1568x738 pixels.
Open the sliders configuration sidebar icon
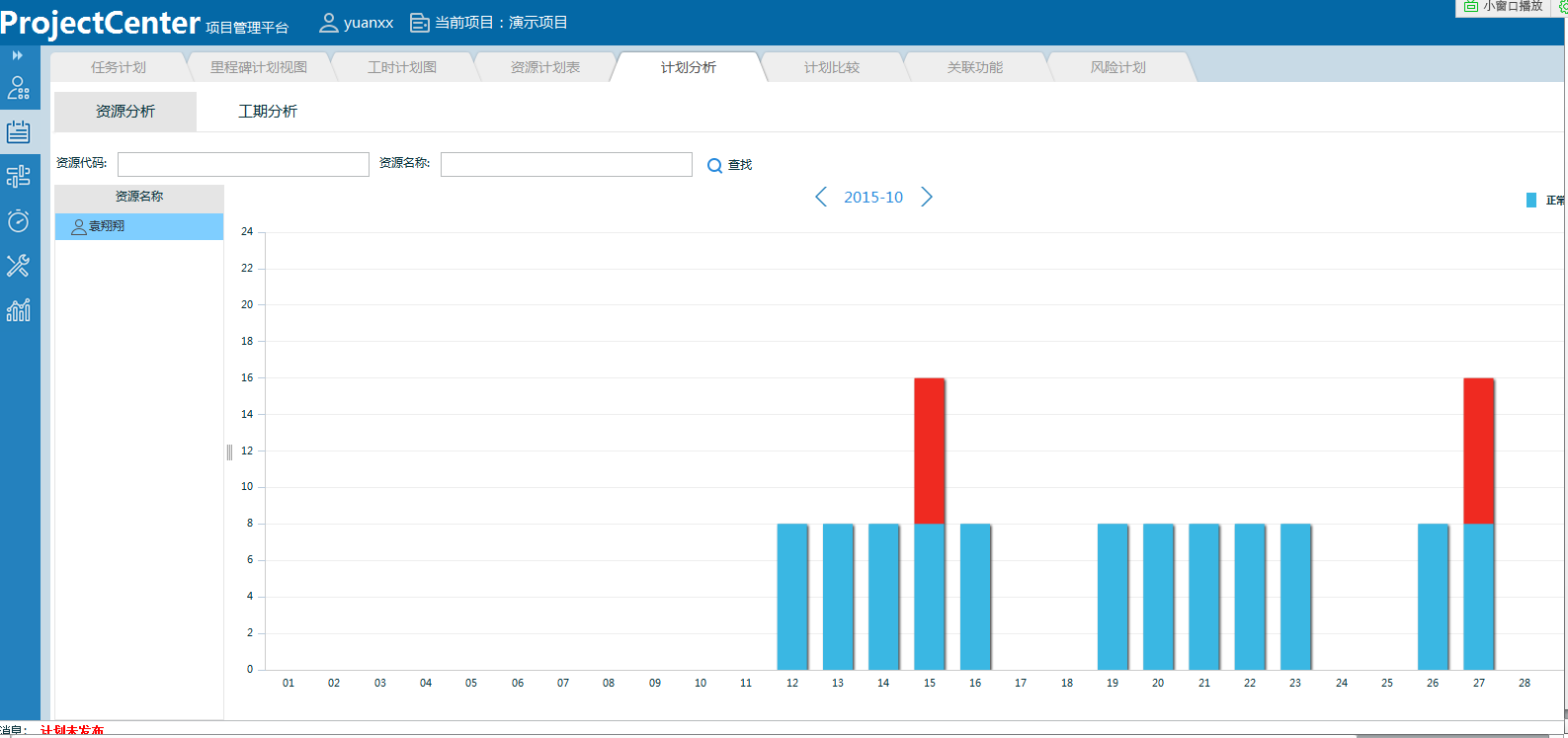(x=19, y=177)
